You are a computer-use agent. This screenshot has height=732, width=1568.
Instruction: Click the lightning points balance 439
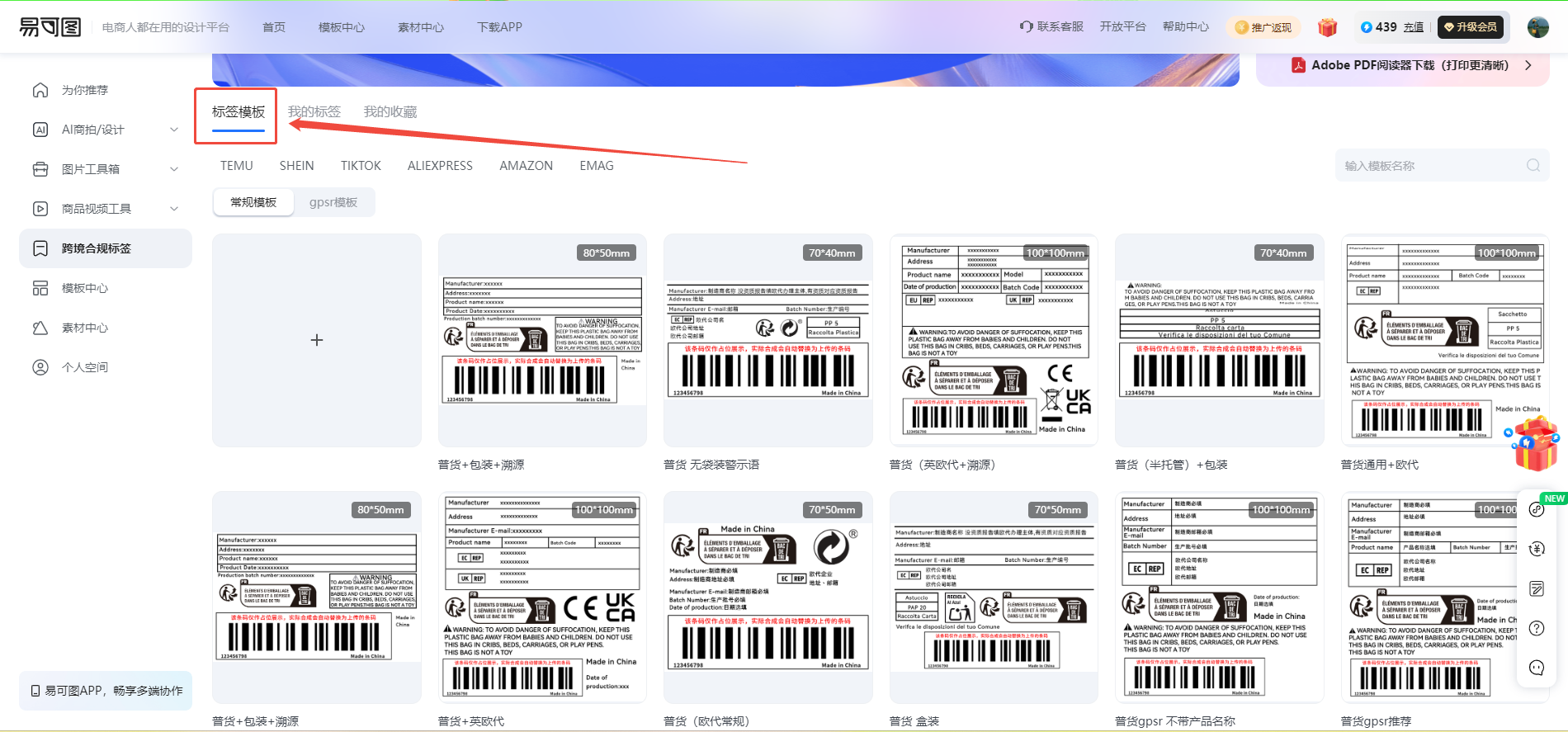click(1378, 27)
